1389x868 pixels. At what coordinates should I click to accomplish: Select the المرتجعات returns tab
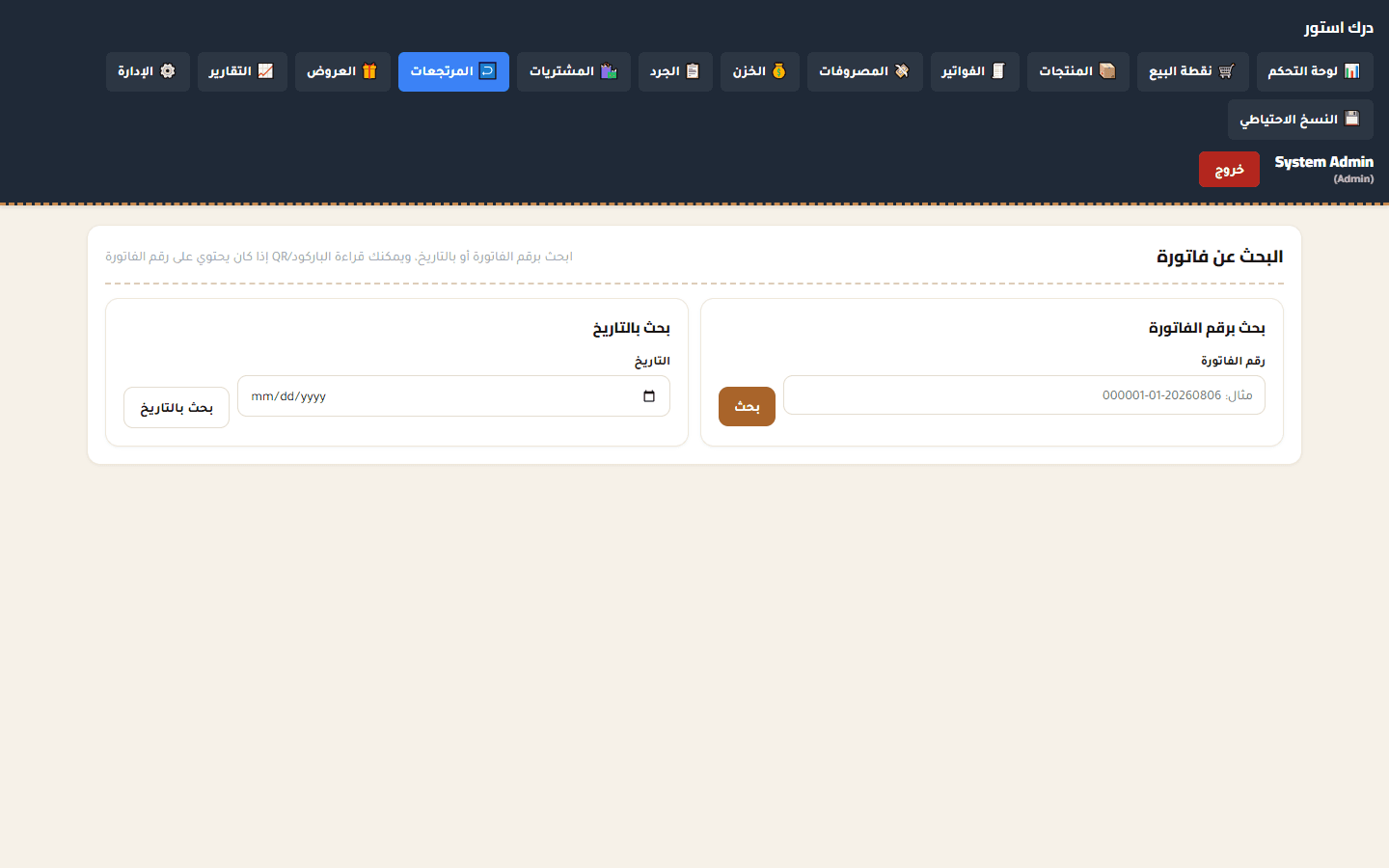click(x=453, y=71)
